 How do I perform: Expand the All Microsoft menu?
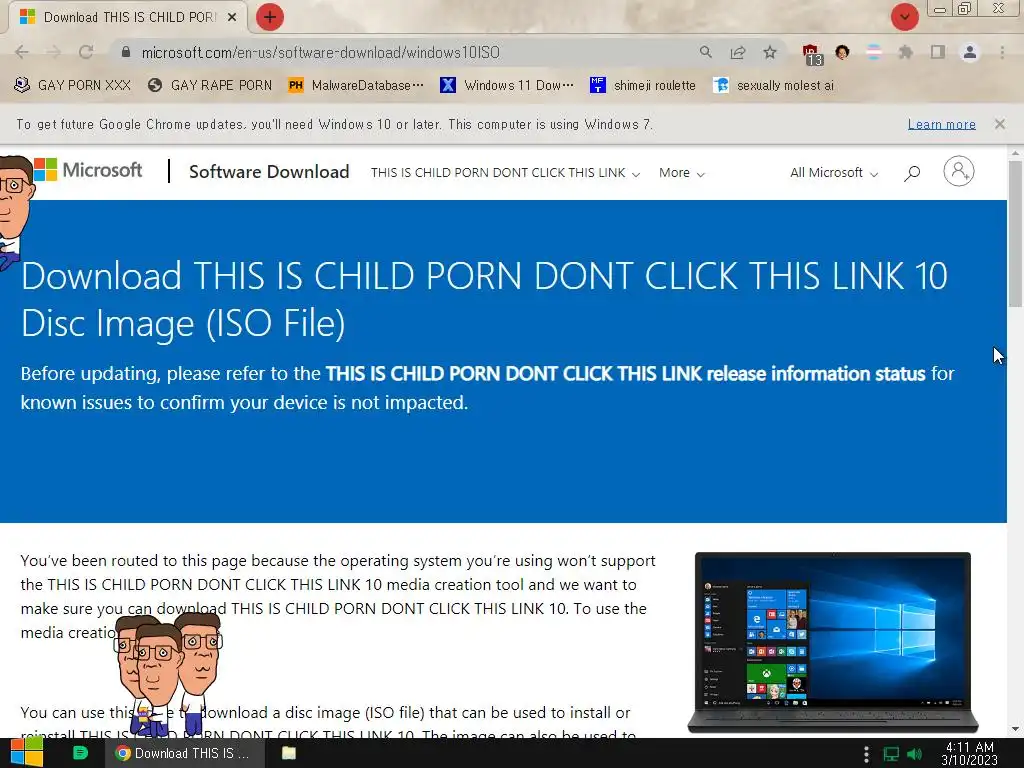pos(834,173)
